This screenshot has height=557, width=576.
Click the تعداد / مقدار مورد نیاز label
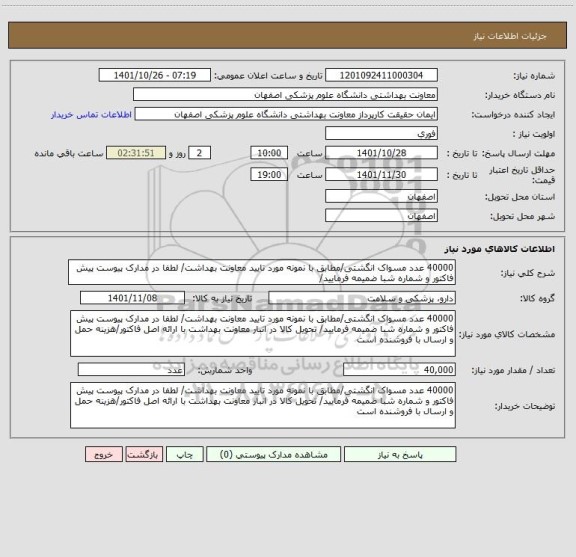point(513,370)
